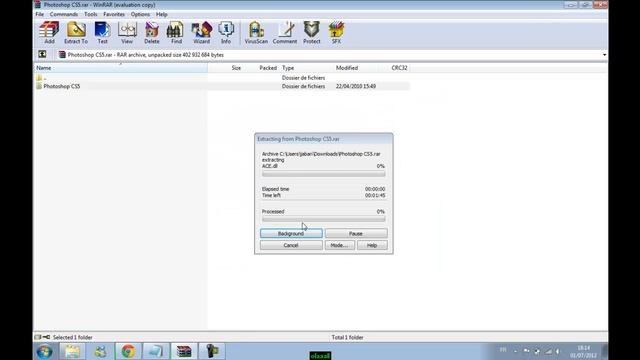The image size is (640, 360).
Task: Click the taskbar clock
Action: 584,351
